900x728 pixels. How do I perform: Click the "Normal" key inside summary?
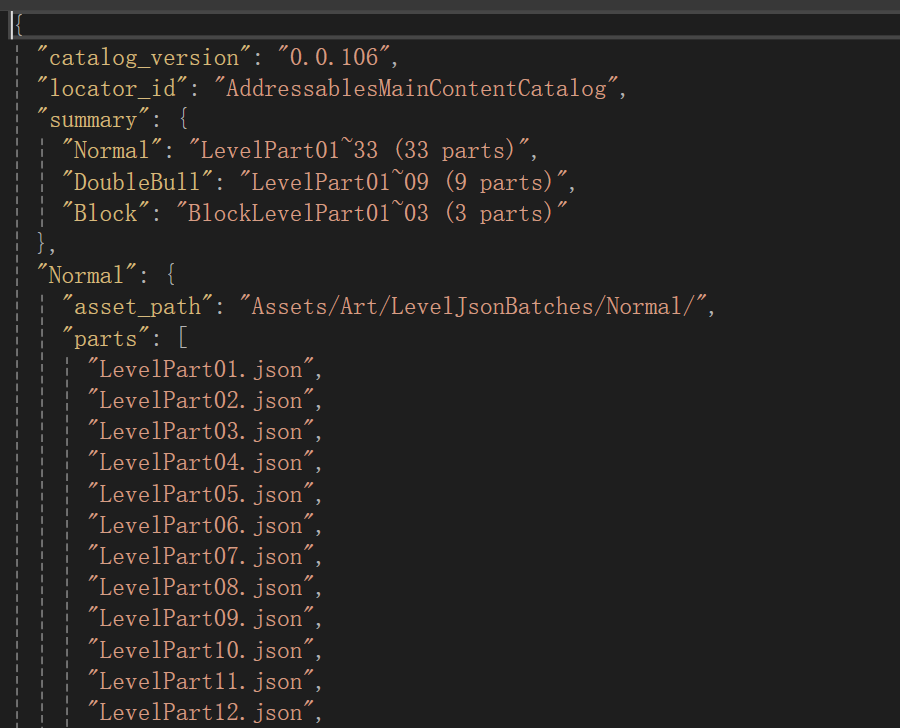112,150
